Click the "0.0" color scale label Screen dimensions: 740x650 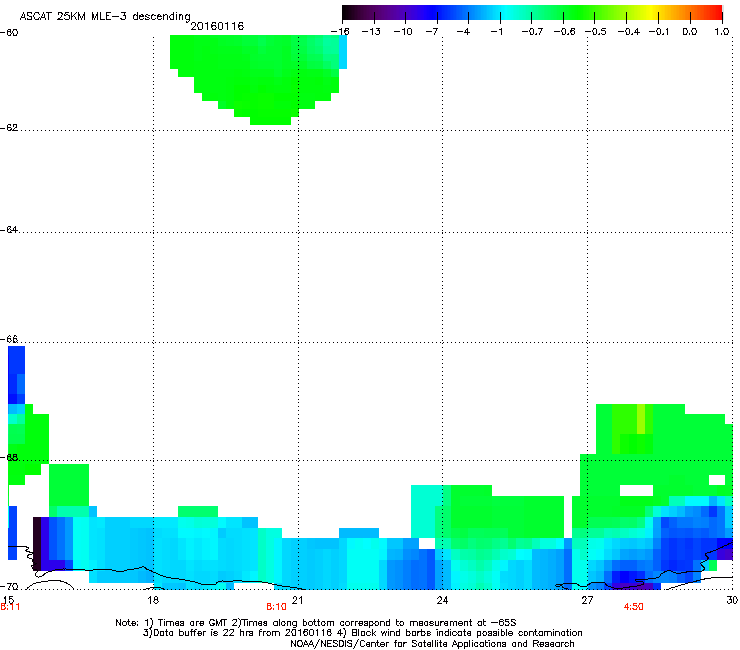point(690,32)
